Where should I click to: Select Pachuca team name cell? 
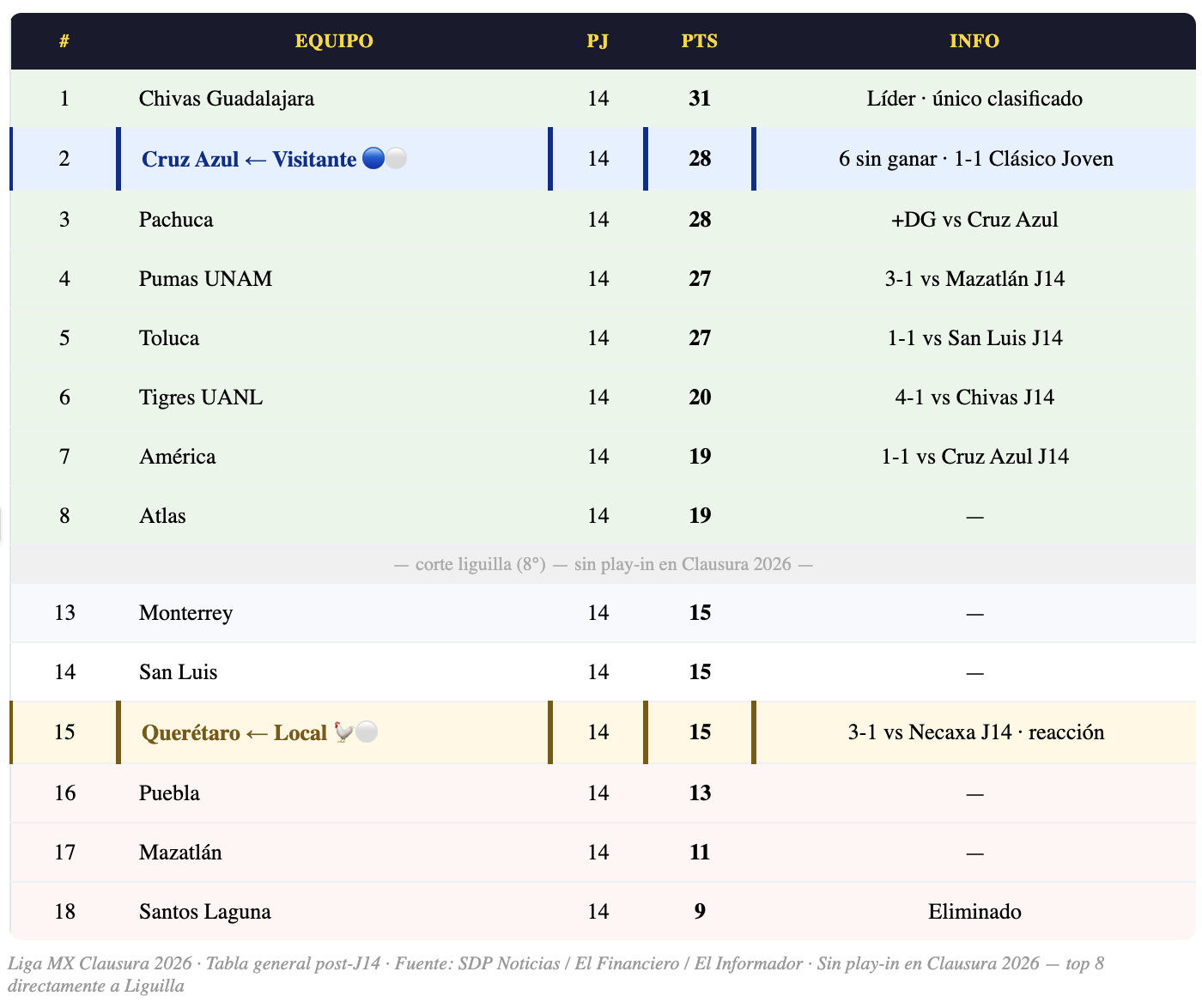click(x=176, y=220)
